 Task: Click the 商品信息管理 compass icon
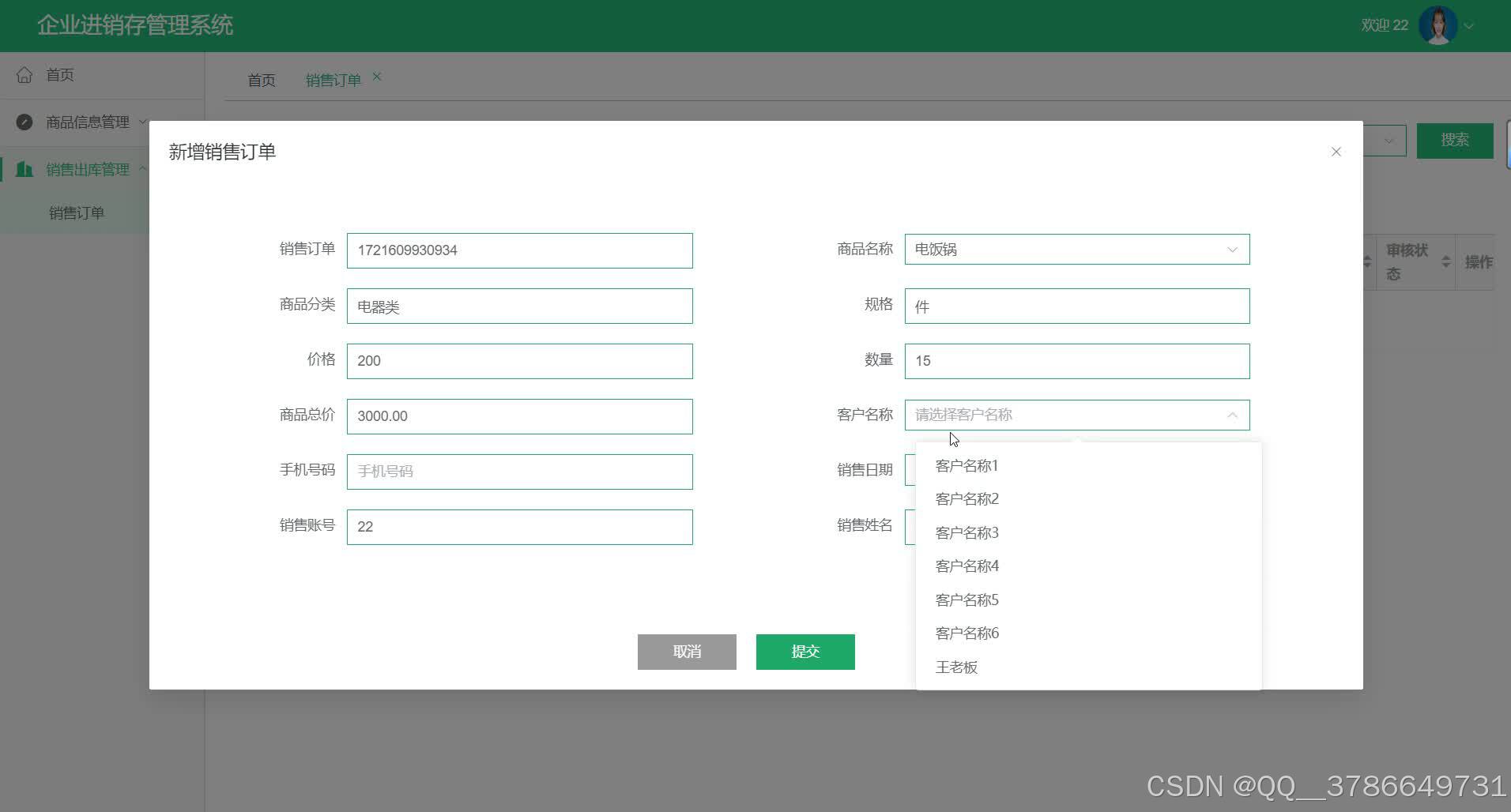tap(24, 122)
